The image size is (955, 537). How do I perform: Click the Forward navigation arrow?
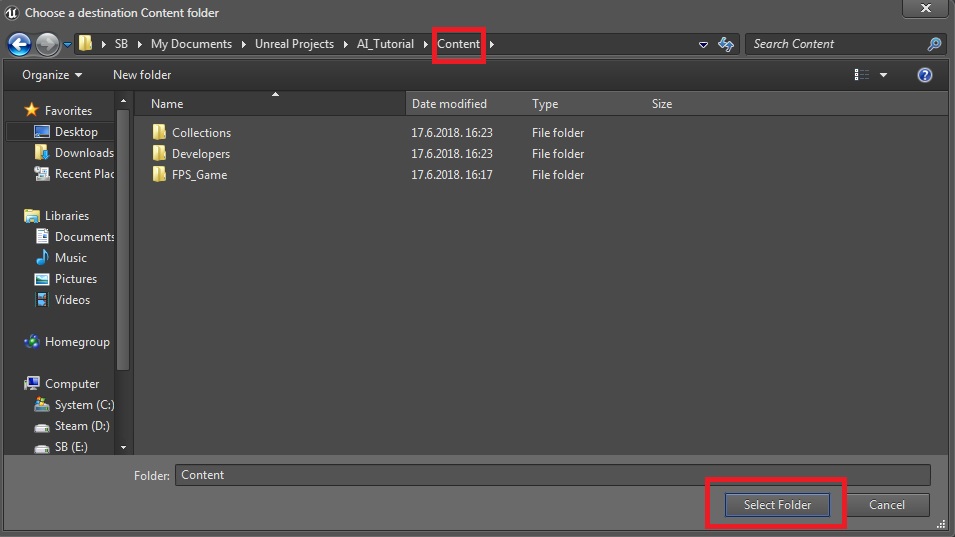47,44
